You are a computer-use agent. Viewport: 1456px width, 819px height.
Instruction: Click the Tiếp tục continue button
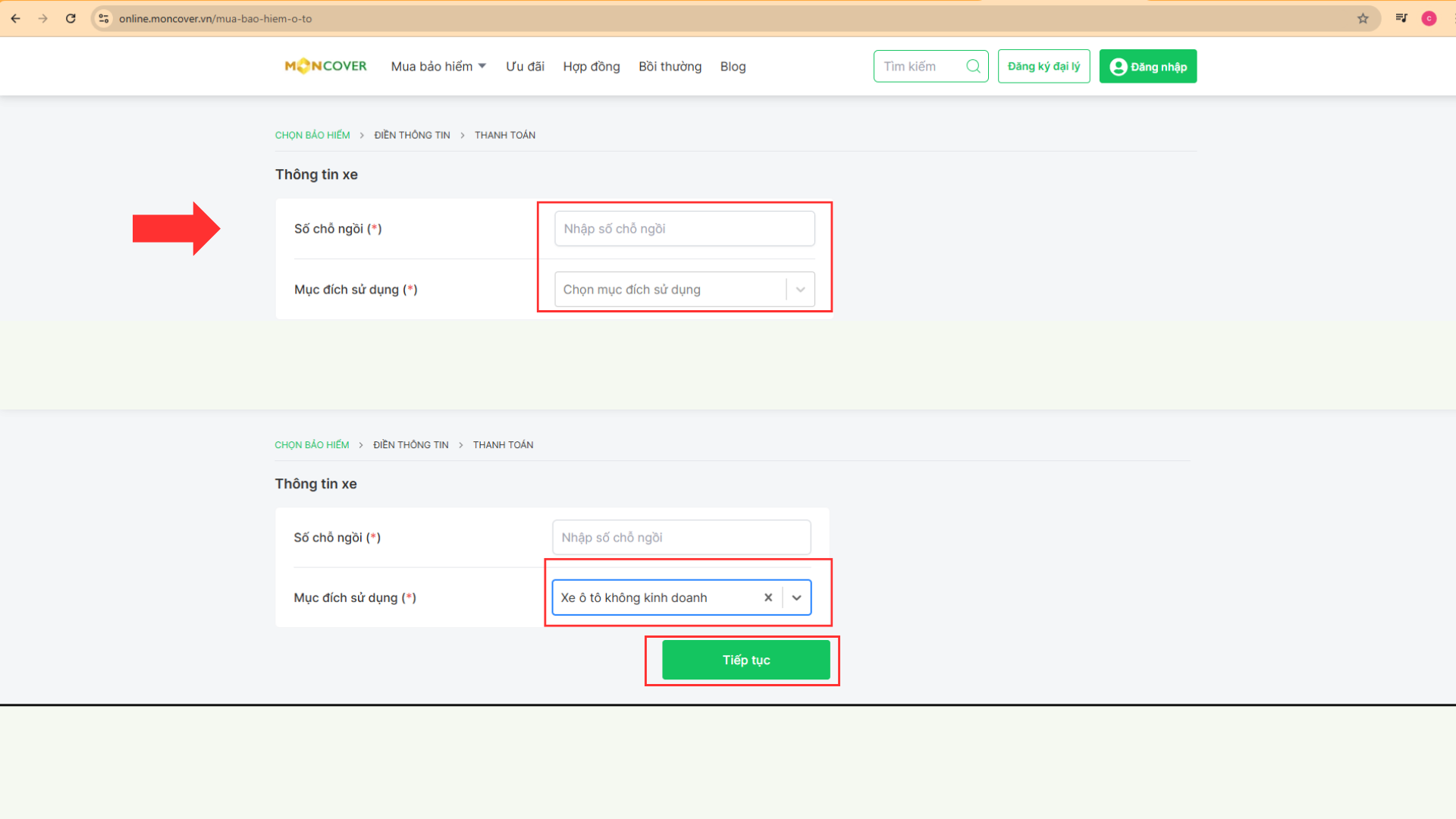tap(746, 659)
